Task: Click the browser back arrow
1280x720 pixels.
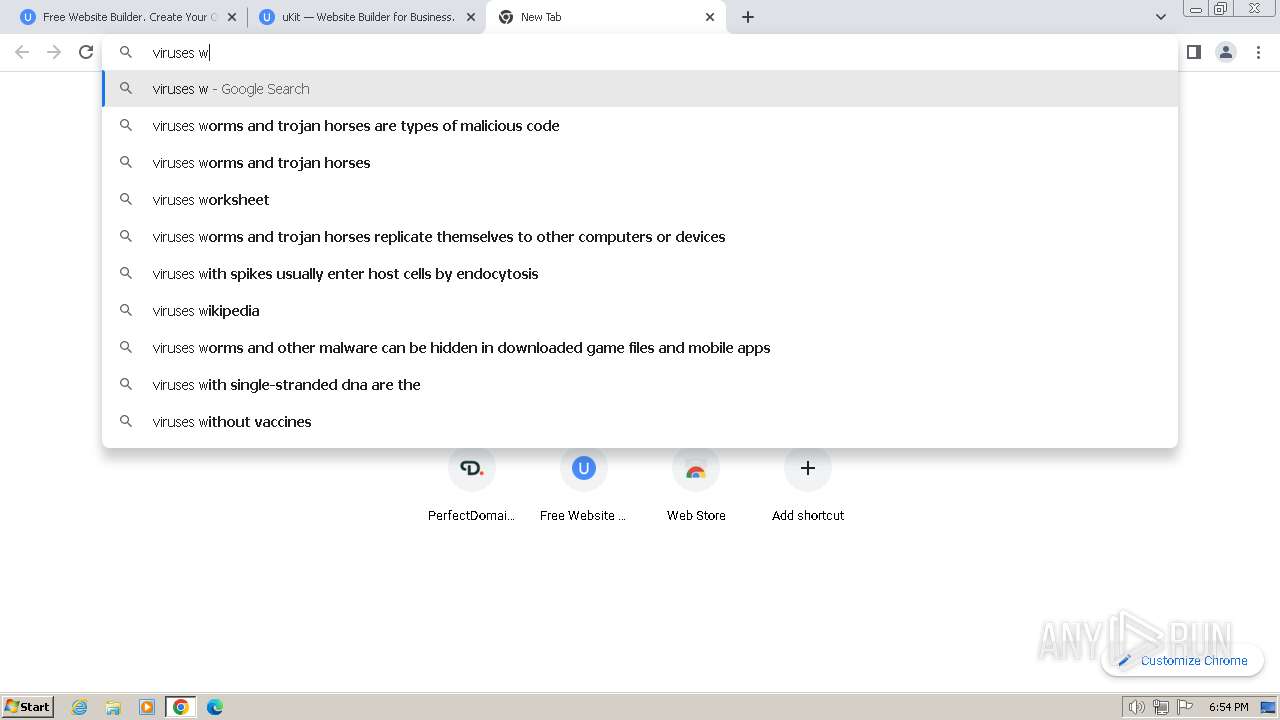Action: 22,52
